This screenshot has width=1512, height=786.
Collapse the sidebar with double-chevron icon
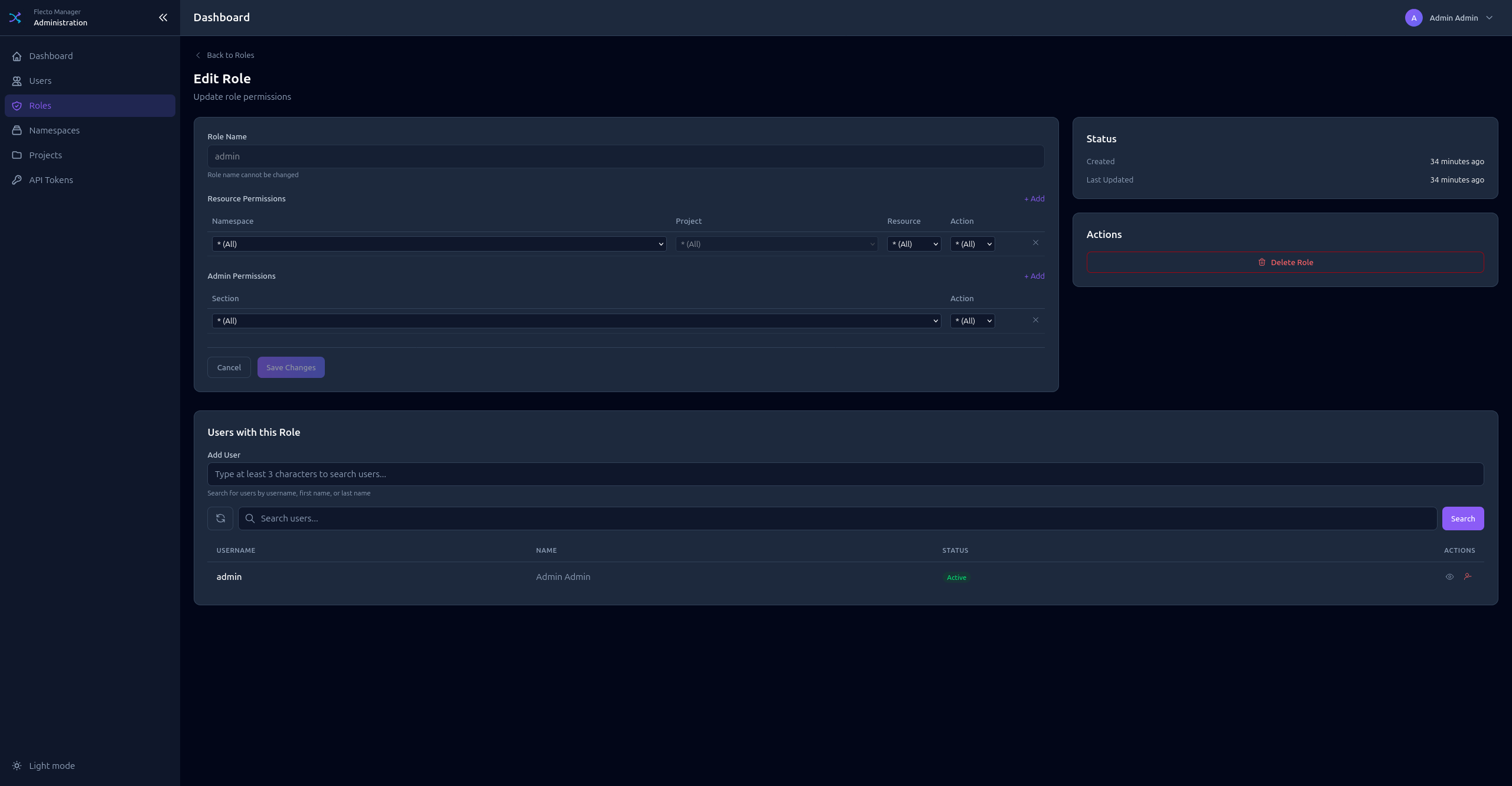coord(163,18)
